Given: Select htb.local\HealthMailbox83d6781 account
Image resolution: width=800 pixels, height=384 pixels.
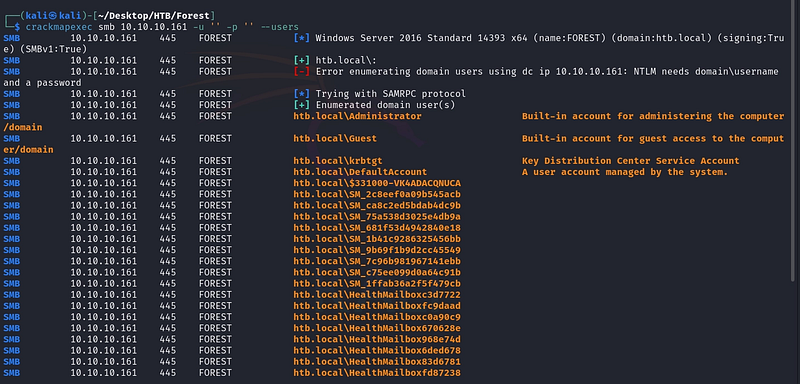Looking at the screenshot, I should [377, 362].
